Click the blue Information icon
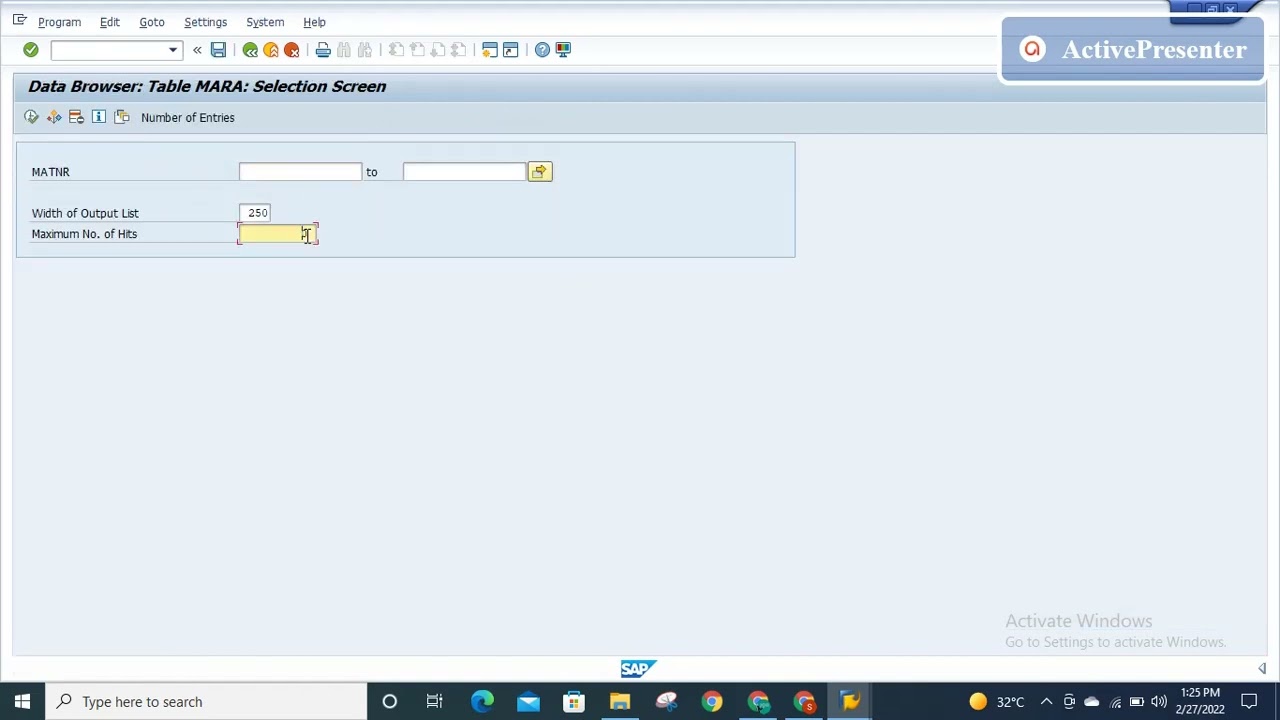Viewport: 1280px width, 720px height. pos(99,117)
